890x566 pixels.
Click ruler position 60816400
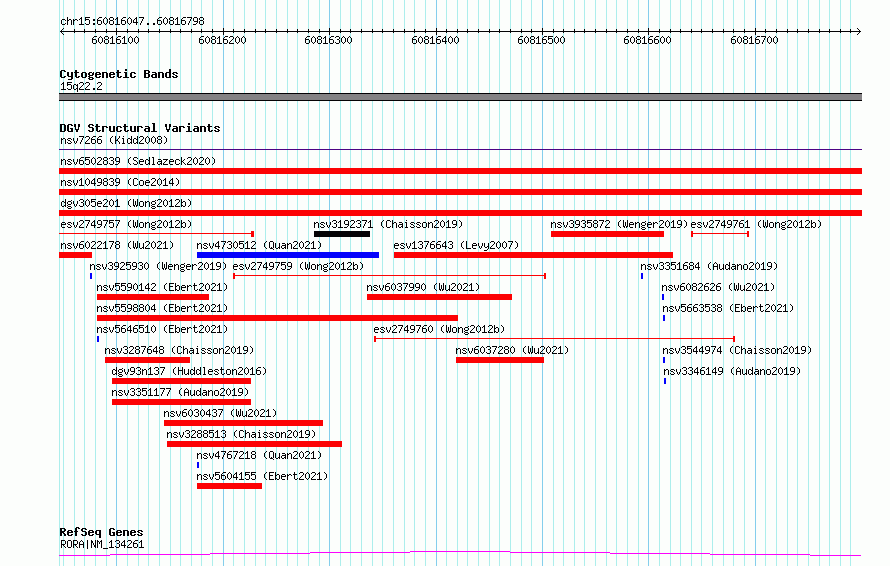click(x=435, y=40)
